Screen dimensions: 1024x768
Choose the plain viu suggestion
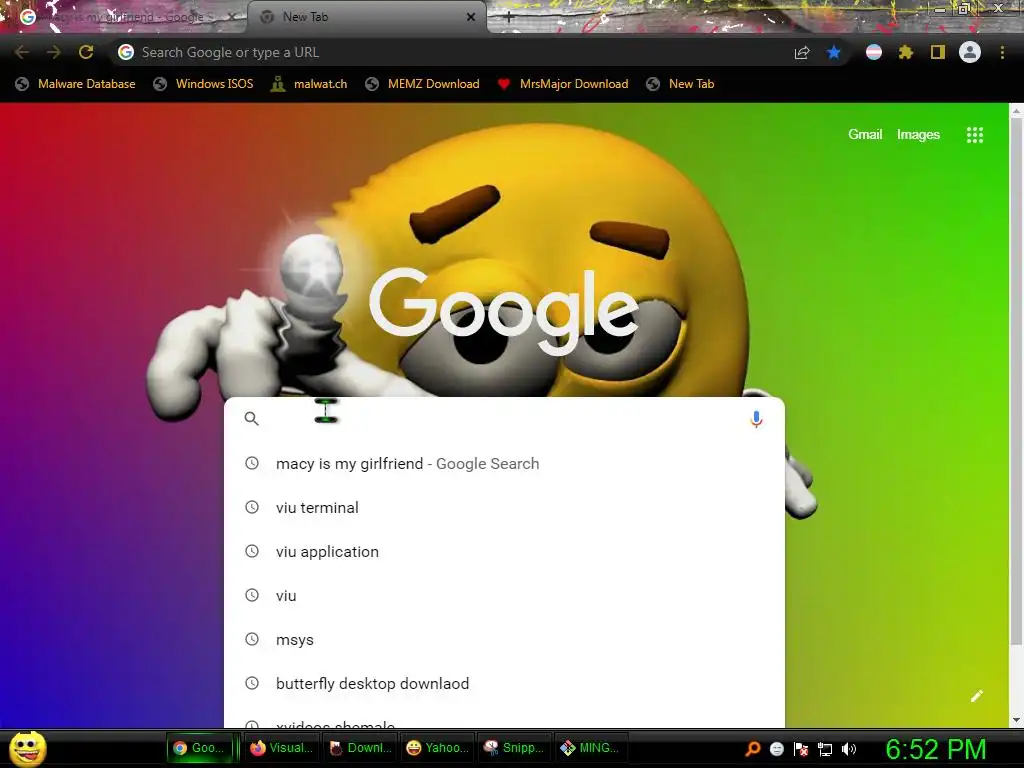(x=504, y=596)
